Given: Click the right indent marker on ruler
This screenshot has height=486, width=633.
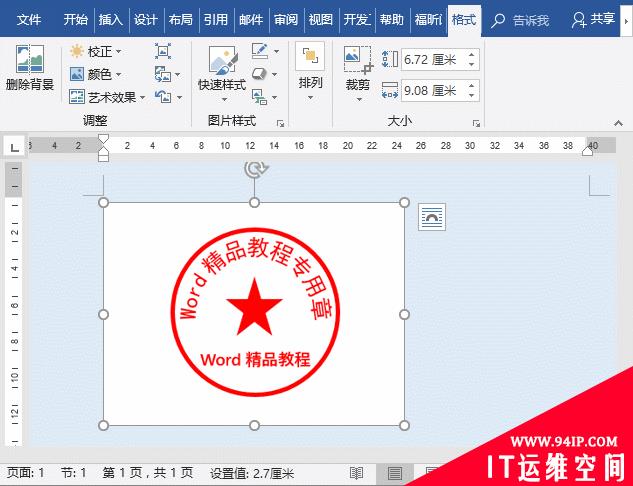Looking at the screenshot, I should tap(587, 151).
